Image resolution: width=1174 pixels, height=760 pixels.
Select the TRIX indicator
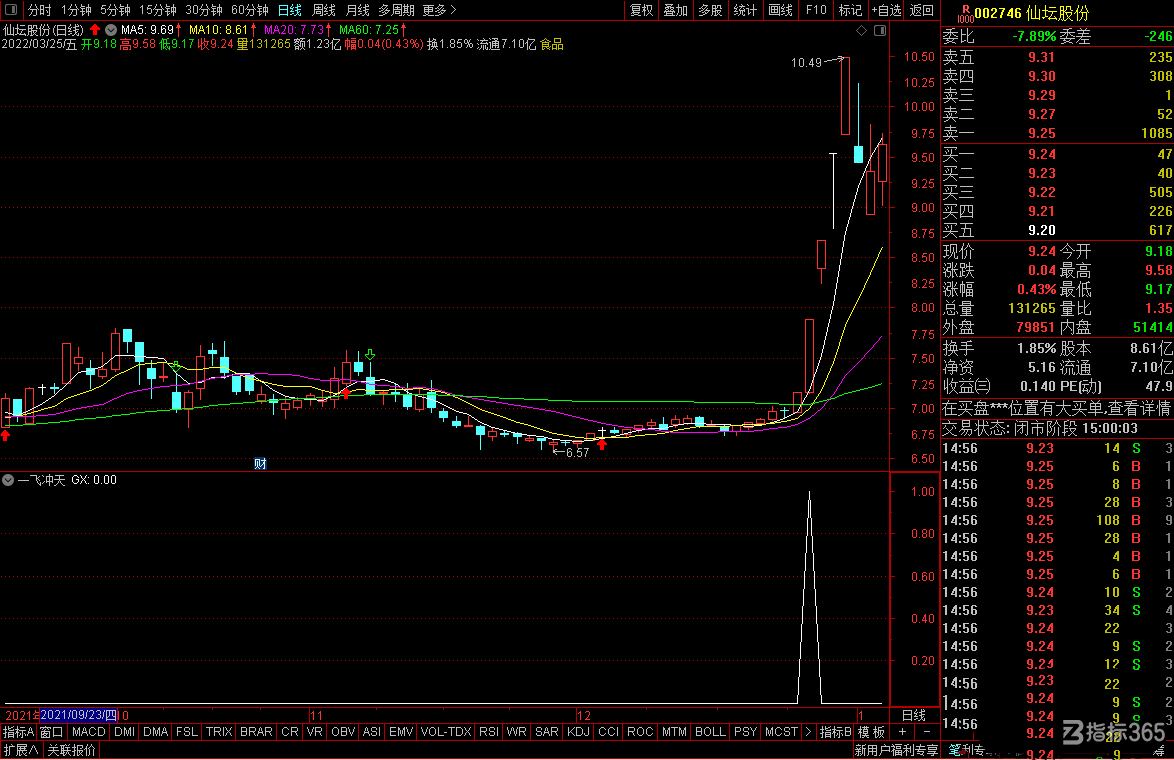pos(219,732)
